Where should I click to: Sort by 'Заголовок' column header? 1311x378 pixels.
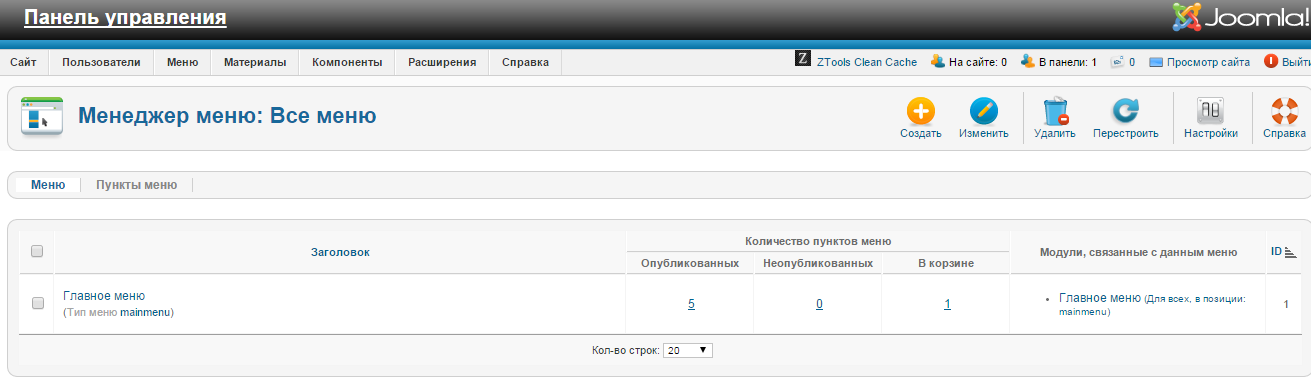point(340,252)
